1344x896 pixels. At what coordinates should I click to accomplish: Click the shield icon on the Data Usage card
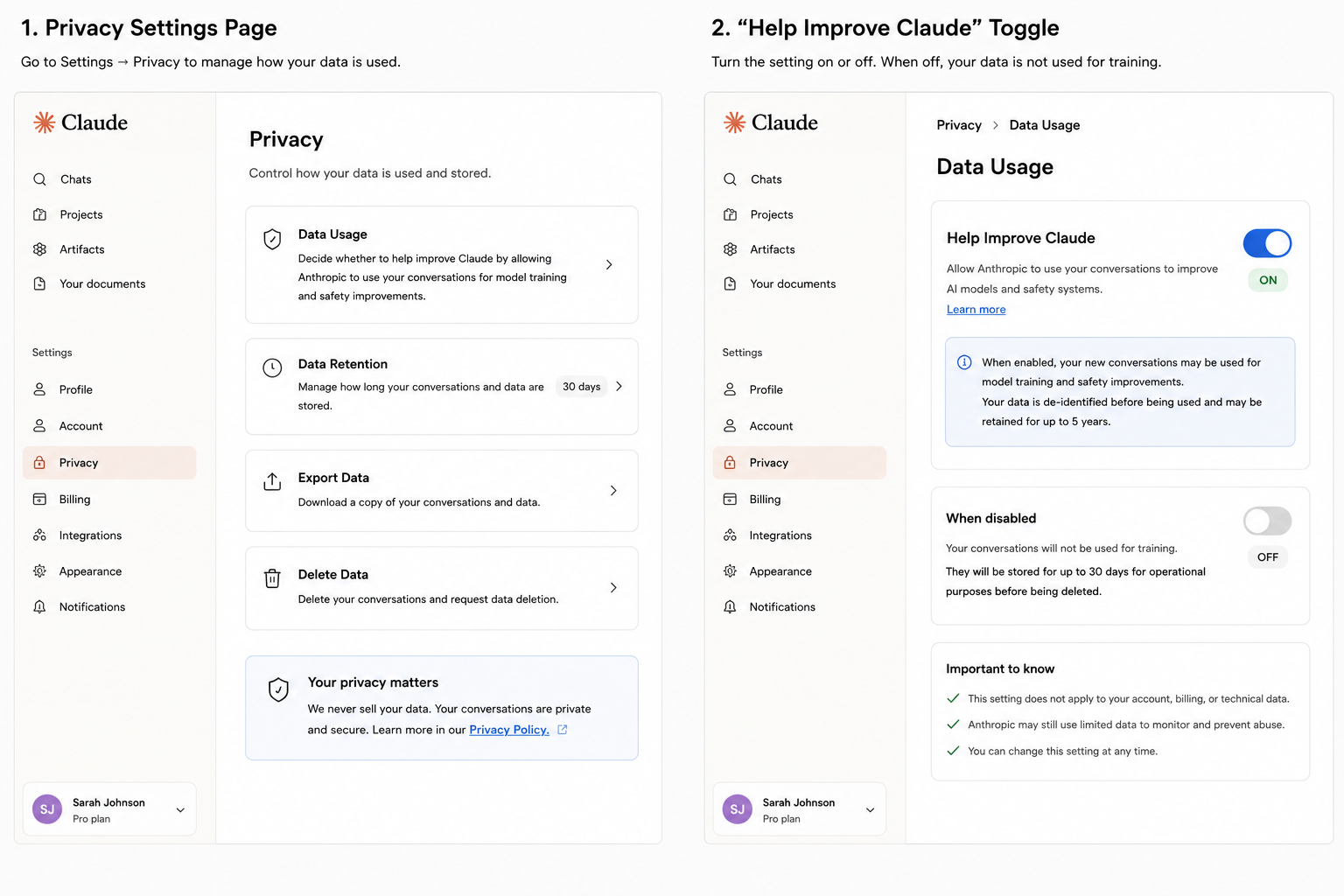tap(272, 239)
